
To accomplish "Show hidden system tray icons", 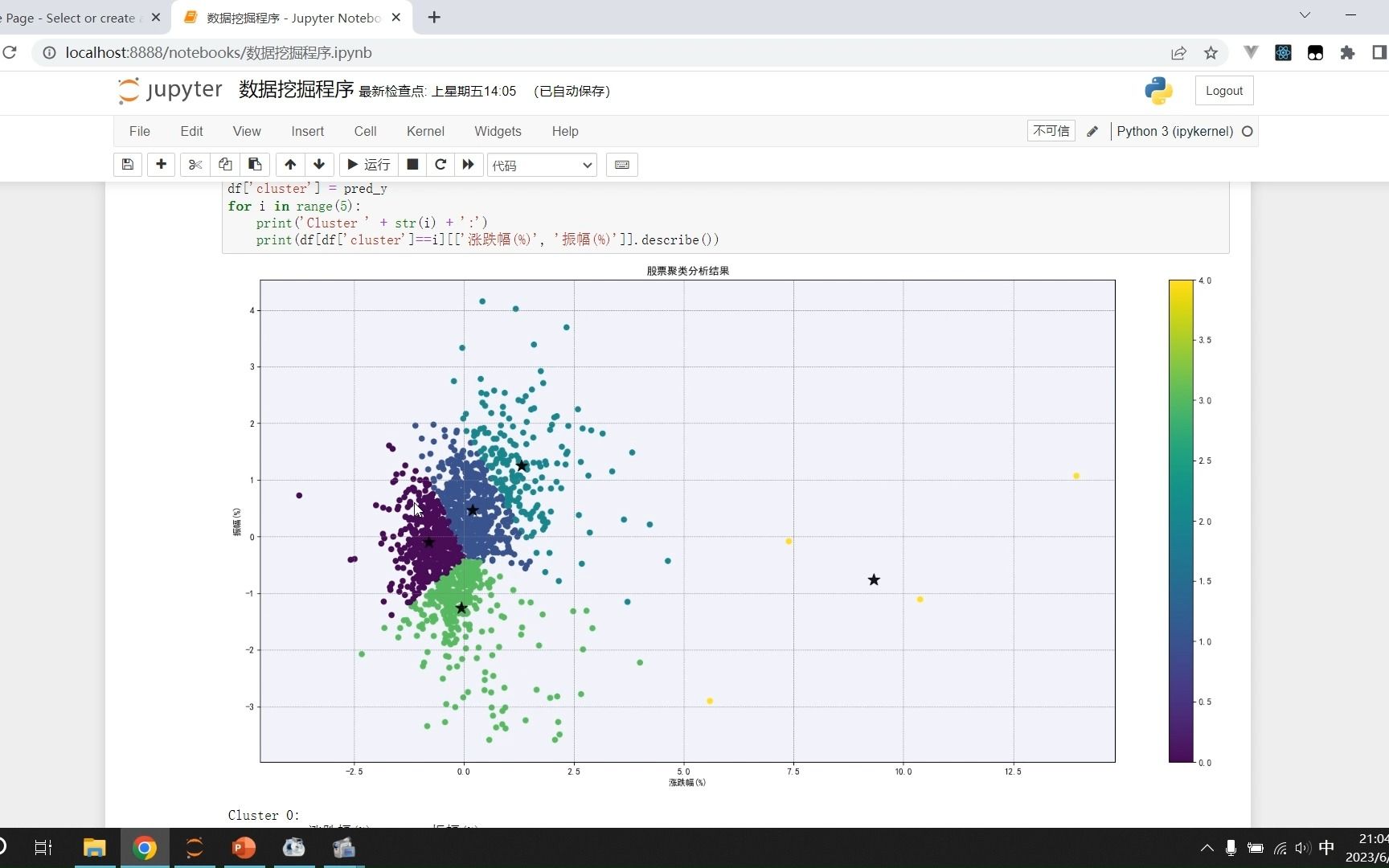I will (1207, 848).
